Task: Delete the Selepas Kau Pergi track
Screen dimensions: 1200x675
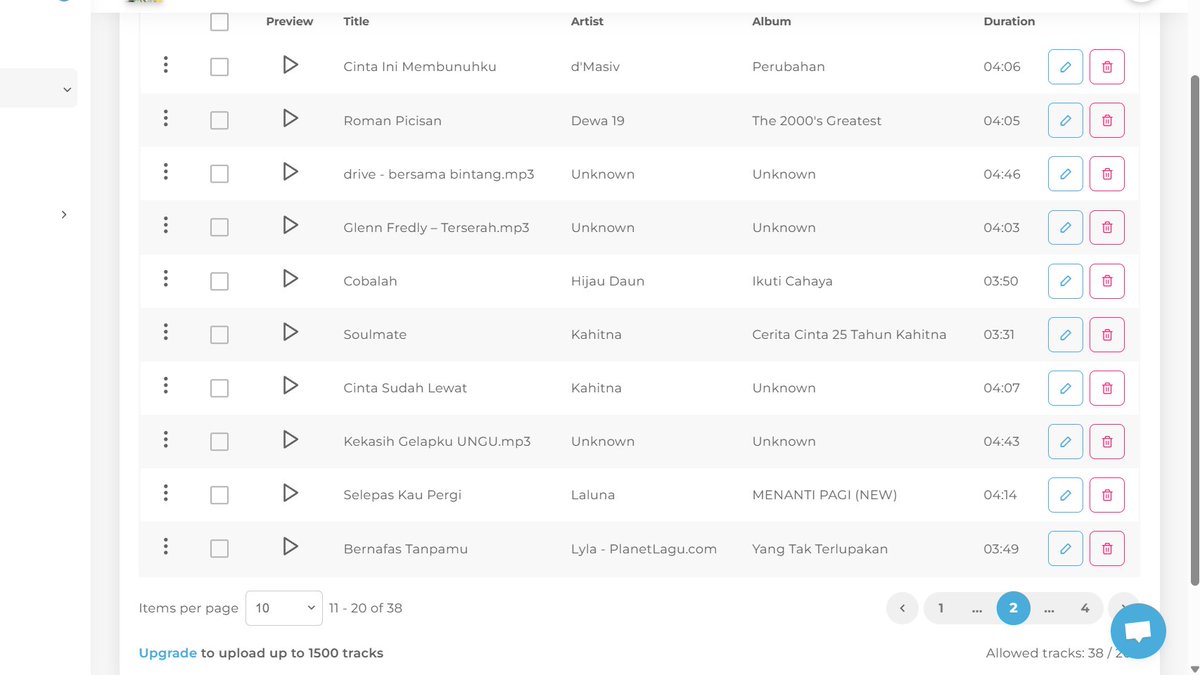Action: pos(1107,495)
